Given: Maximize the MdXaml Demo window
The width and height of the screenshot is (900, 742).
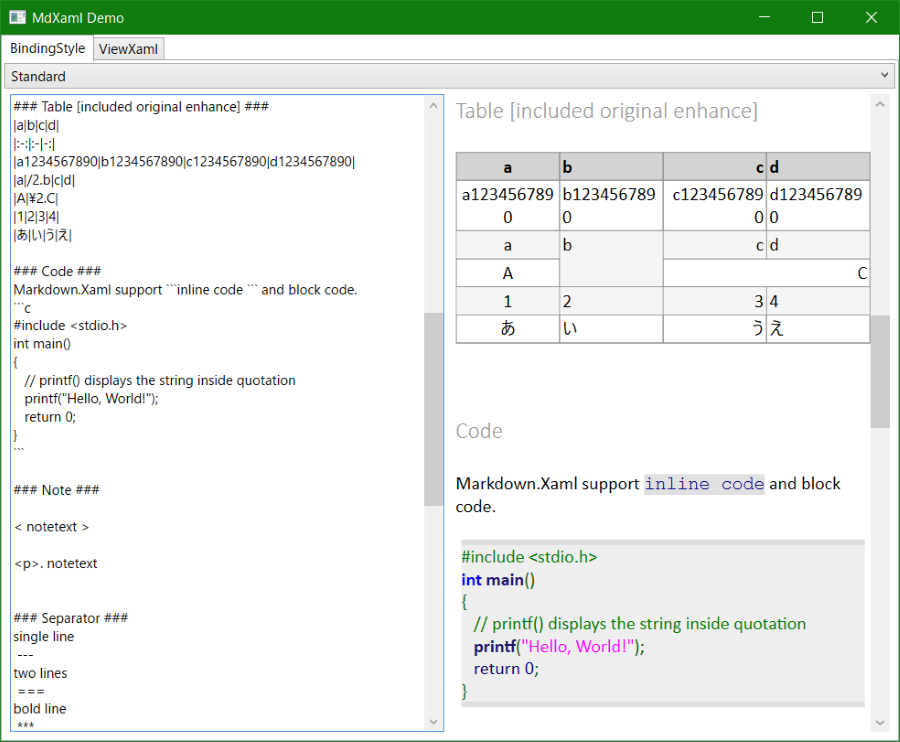Looking at the screenshot, I should point(817,17).
